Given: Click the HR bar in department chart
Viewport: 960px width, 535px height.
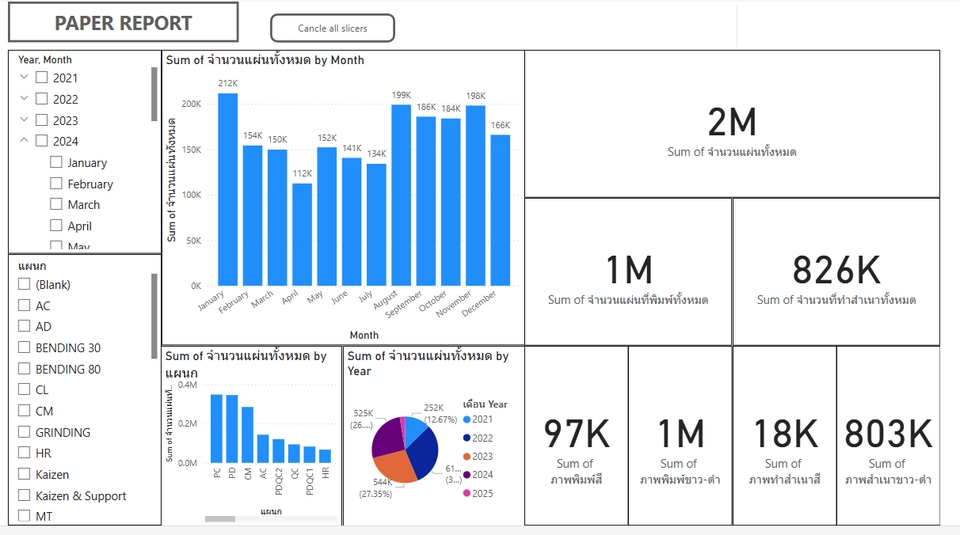Looking at the screenshot, I should tap(325, 456).
